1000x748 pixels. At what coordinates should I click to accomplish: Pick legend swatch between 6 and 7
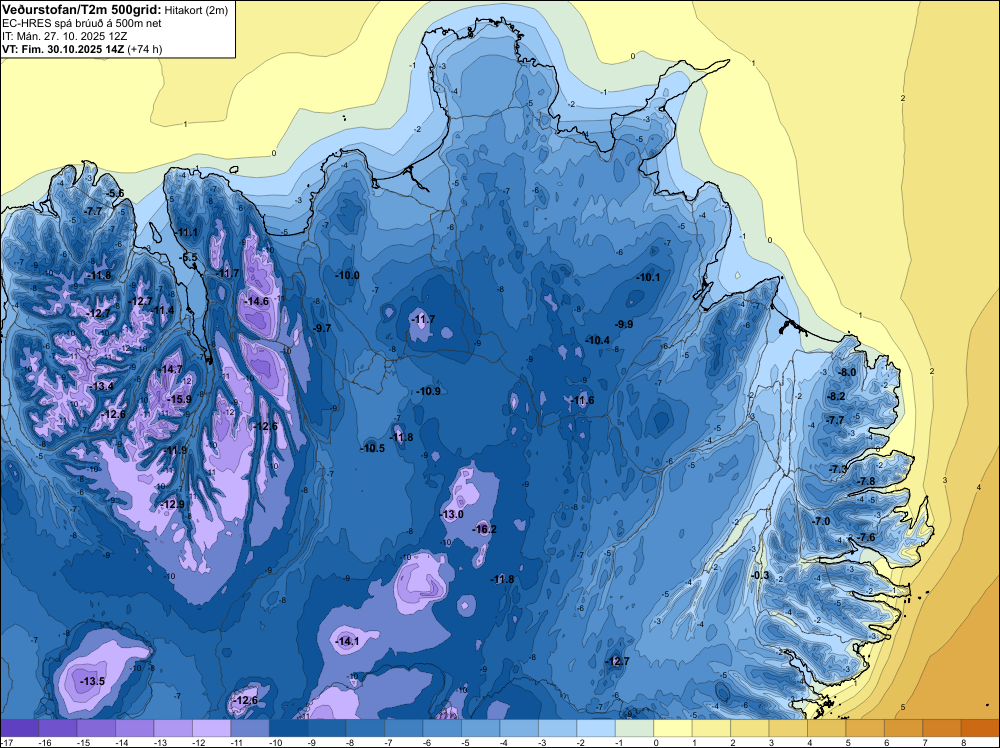[x=904, y=728]
